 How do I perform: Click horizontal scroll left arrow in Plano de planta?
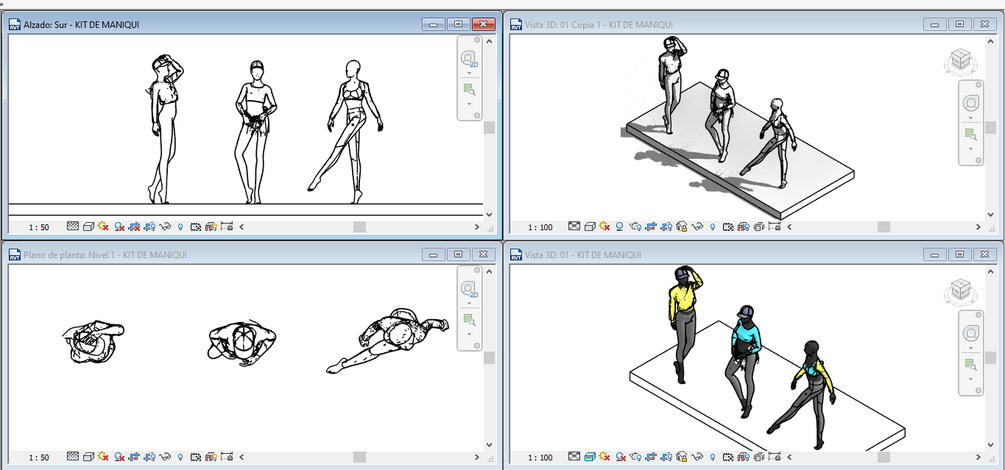(x=242, y=457)
